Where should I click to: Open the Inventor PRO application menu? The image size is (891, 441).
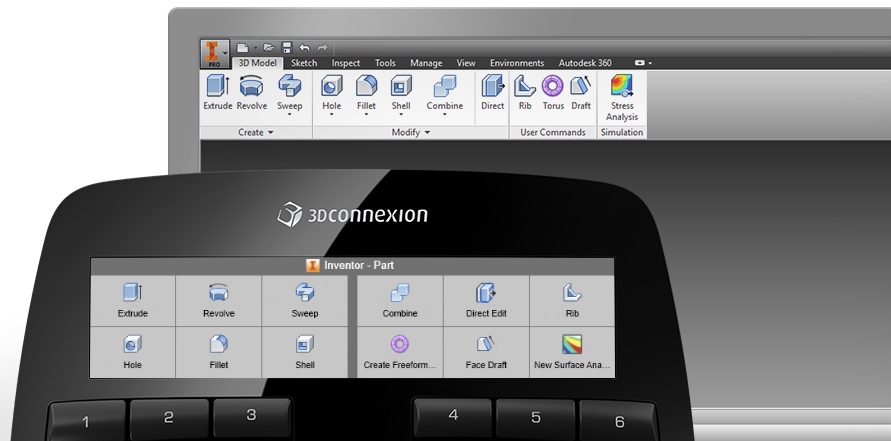(x=215, y=54)
